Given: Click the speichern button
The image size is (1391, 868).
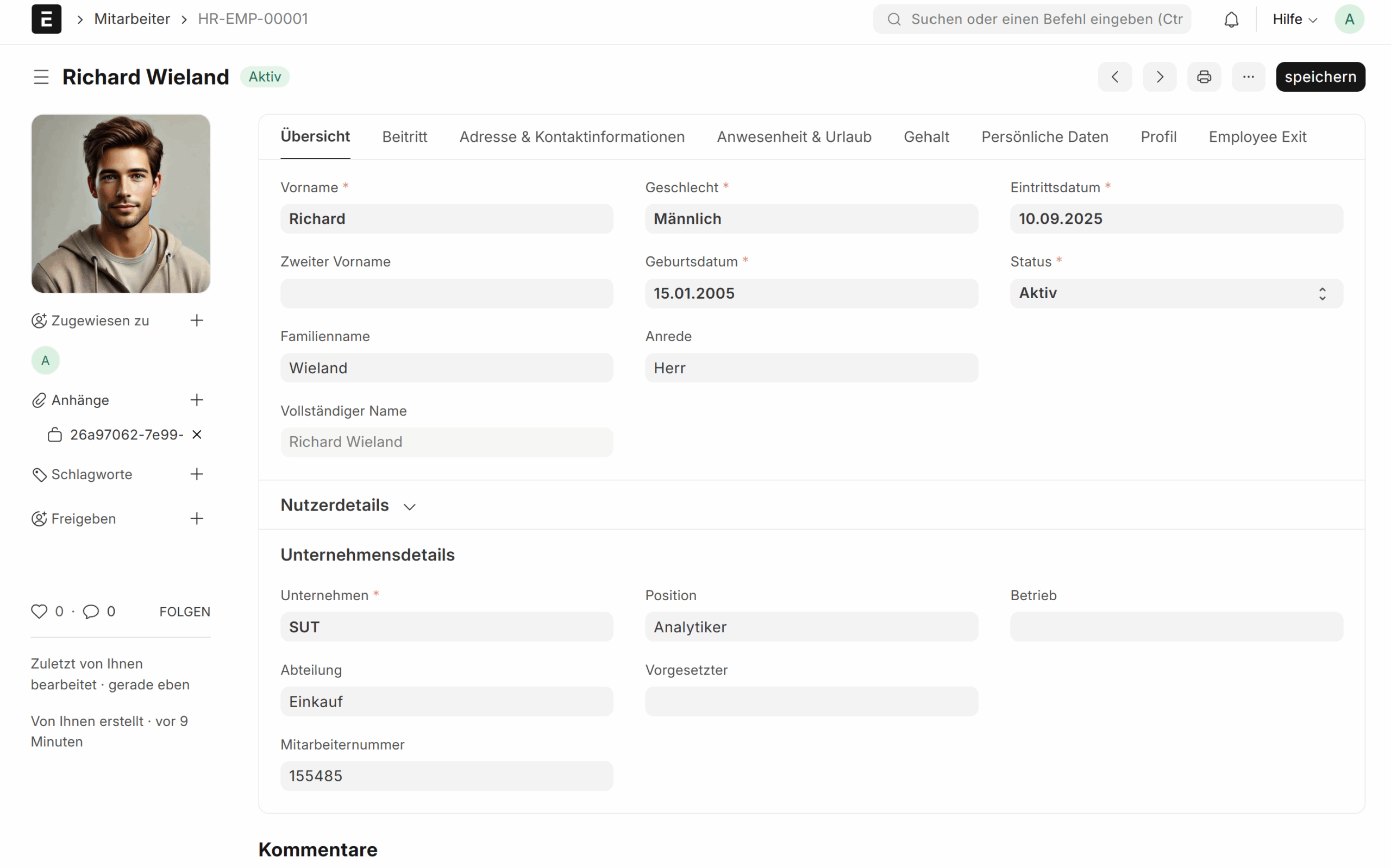Looking at the screenshot, I should click(1320, 77).
